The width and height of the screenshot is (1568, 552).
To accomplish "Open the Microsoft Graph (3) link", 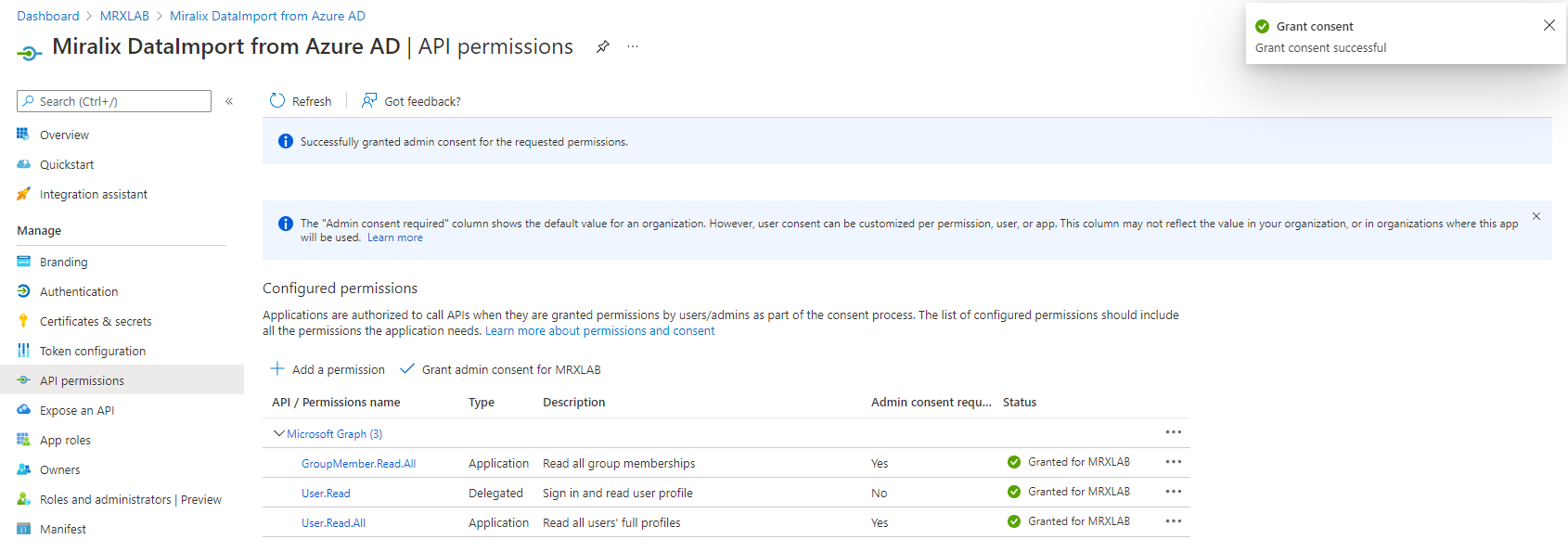I will pyautogui.click(x=334, y=434).
